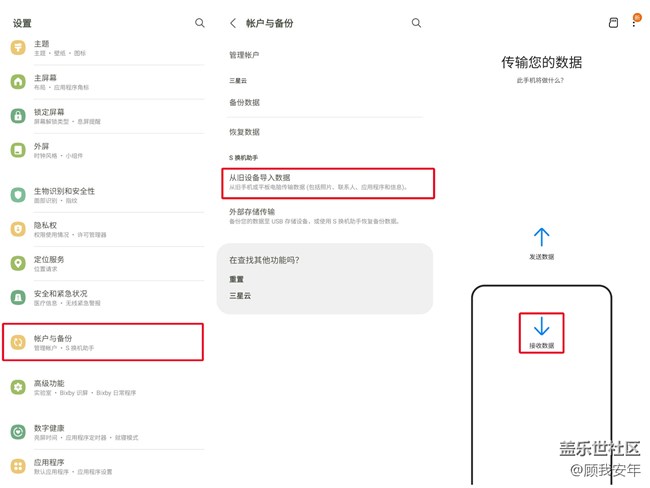Choose 从旧设备导入数据 option
The height and width of the screenshot is (488, 650).
pyautogui.click(x=327, y=182)
